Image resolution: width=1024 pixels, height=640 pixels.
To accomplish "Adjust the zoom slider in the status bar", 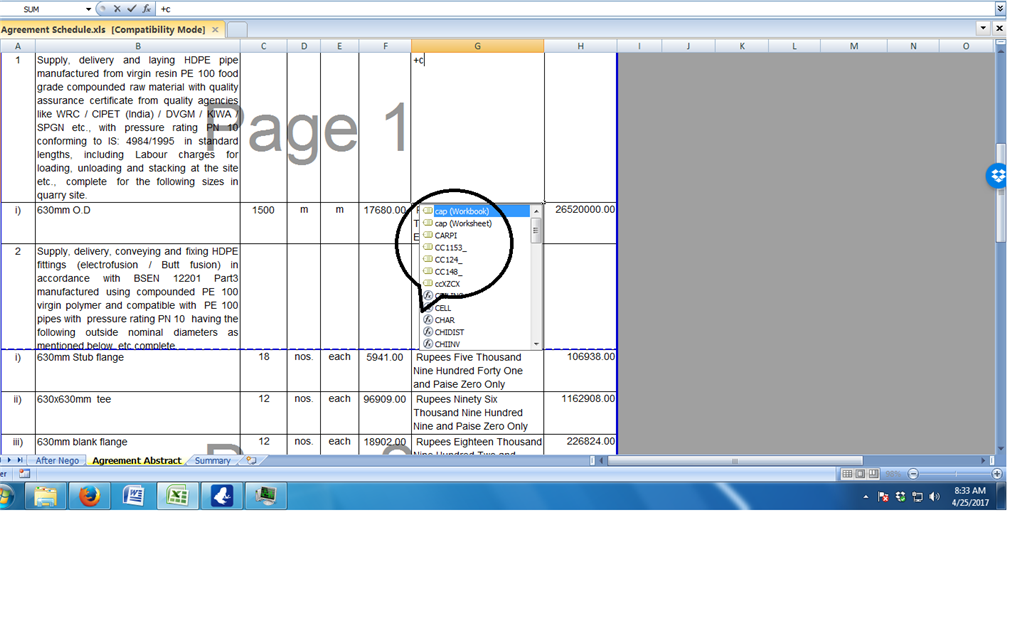I will click(x=957, y=473).
